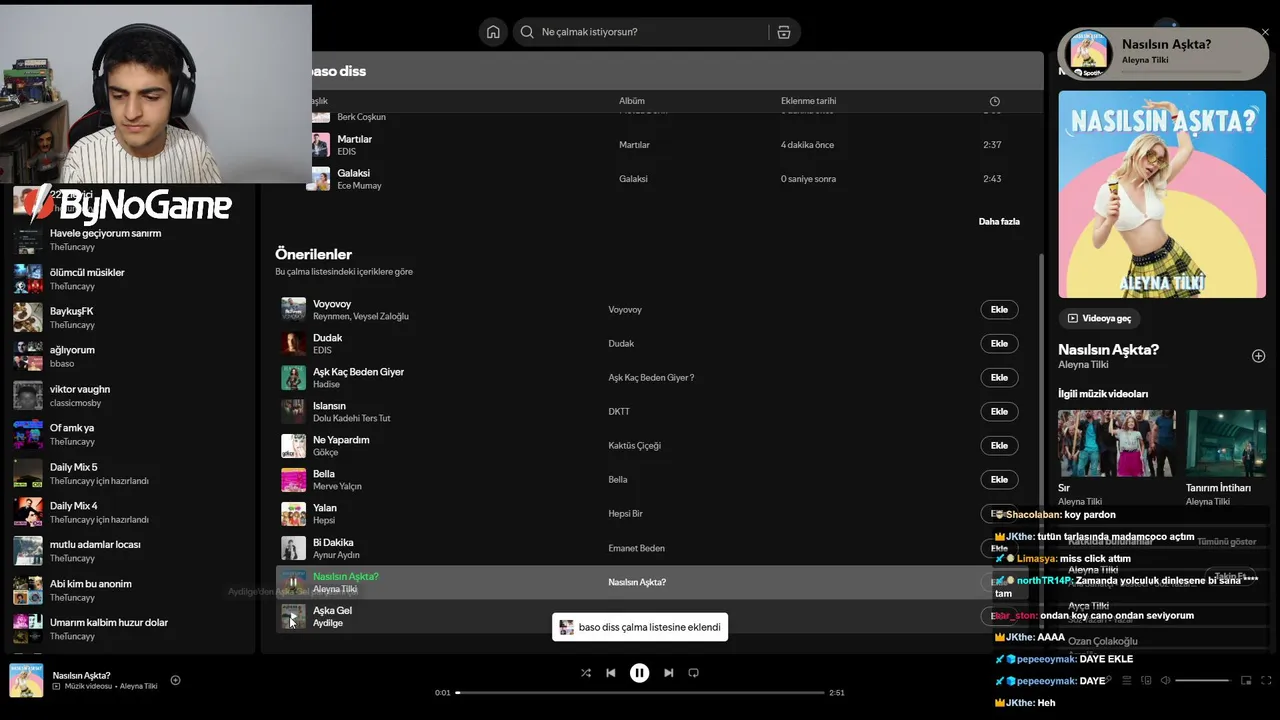Skip to the next track
This screenshot has width=1280, height=720.
[x=668, y=673]
